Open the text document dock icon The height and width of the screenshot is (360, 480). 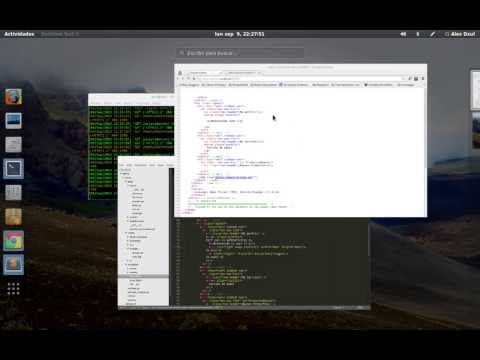(x=13, y=145)
